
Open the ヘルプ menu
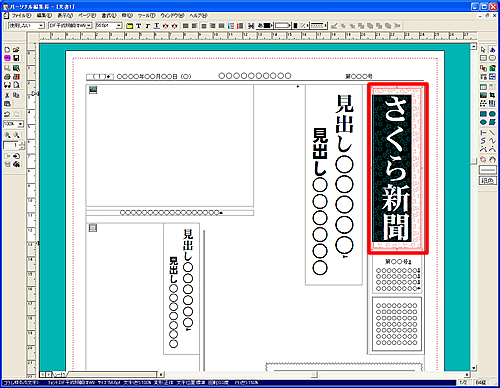(198, 16)
